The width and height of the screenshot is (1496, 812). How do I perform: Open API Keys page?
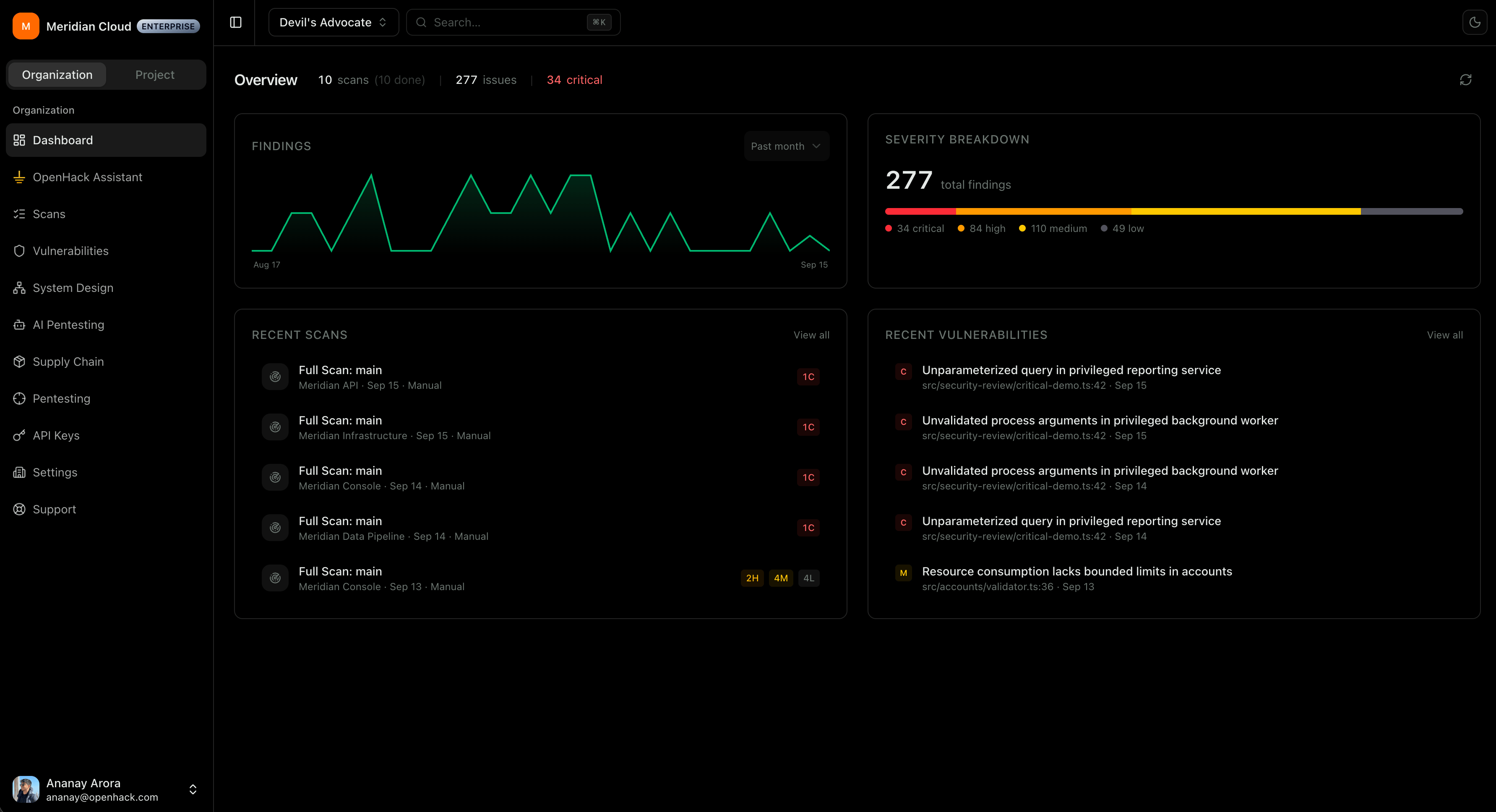point(106,435)
